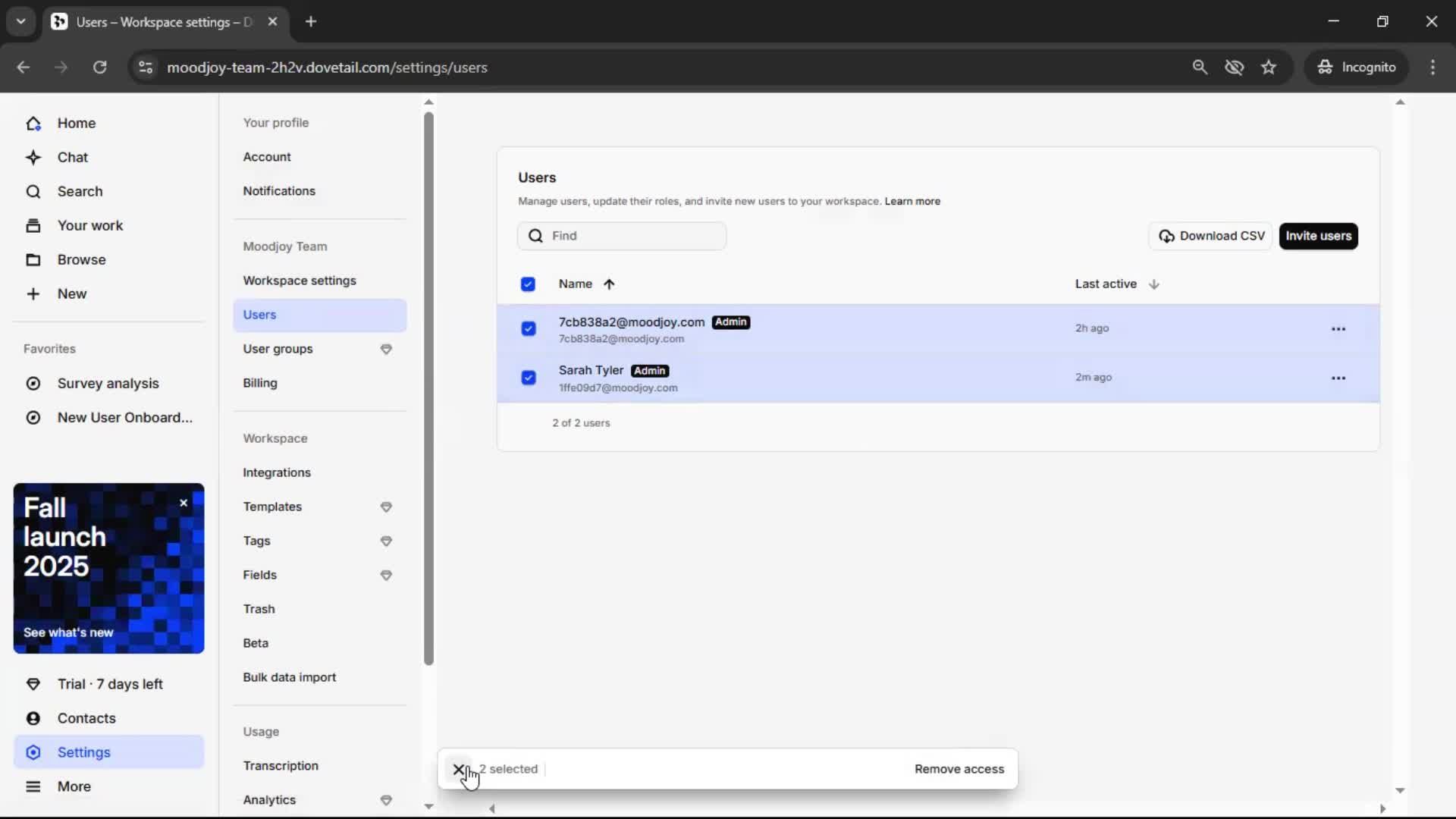Click Survey analysis favorite icon
The image size is (1456, 819).
coord(33,384)
